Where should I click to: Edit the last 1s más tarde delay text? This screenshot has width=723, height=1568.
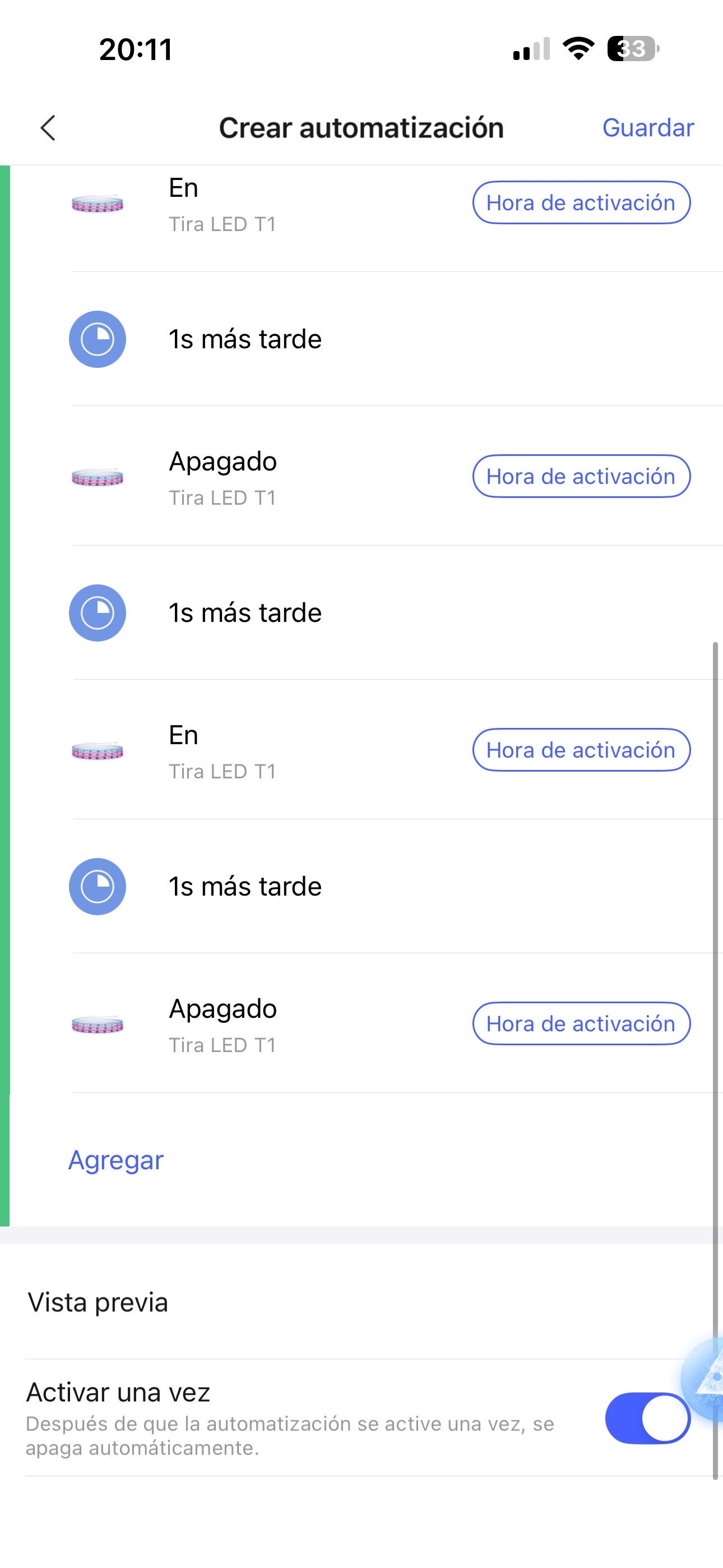pos(245,886)
